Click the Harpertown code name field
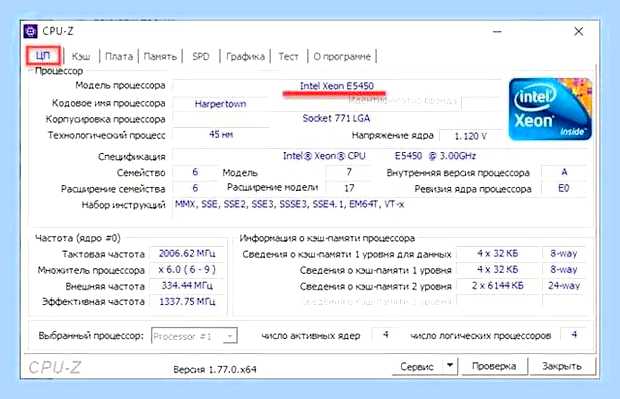Image resolution: width=620 pixels, height=399 pixels. tap(221, 104)
